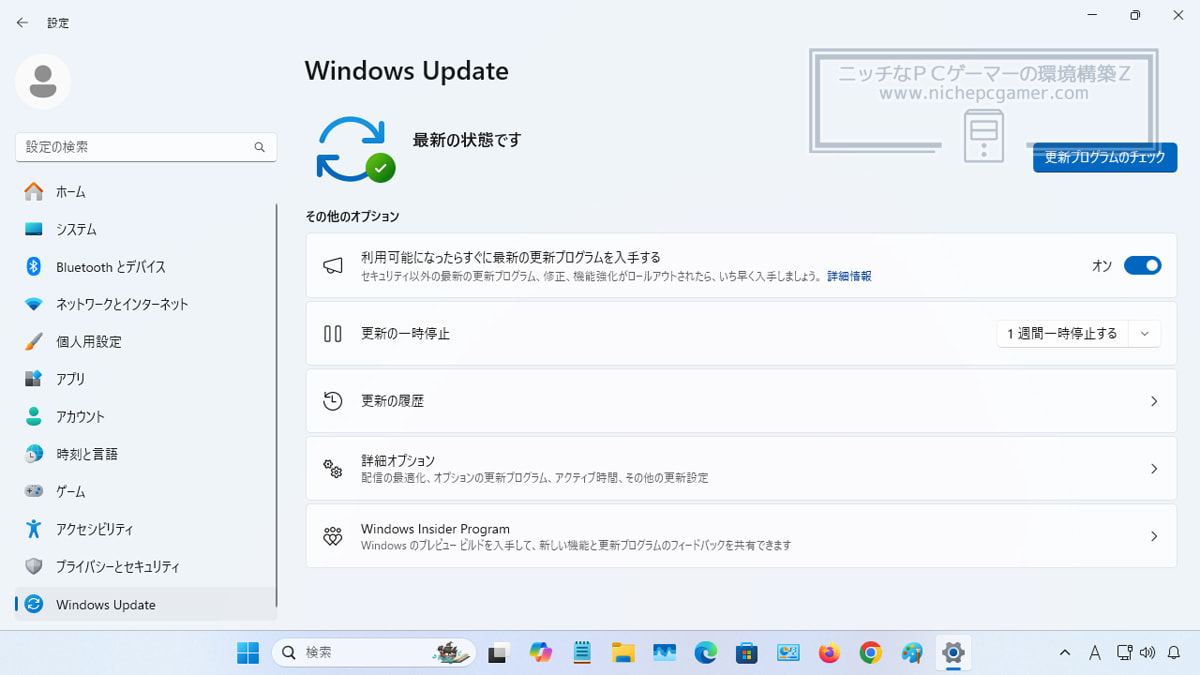Viewport: 1200px width, 675px height.
Task: Click the システム monitor icon
Action: 34,229
